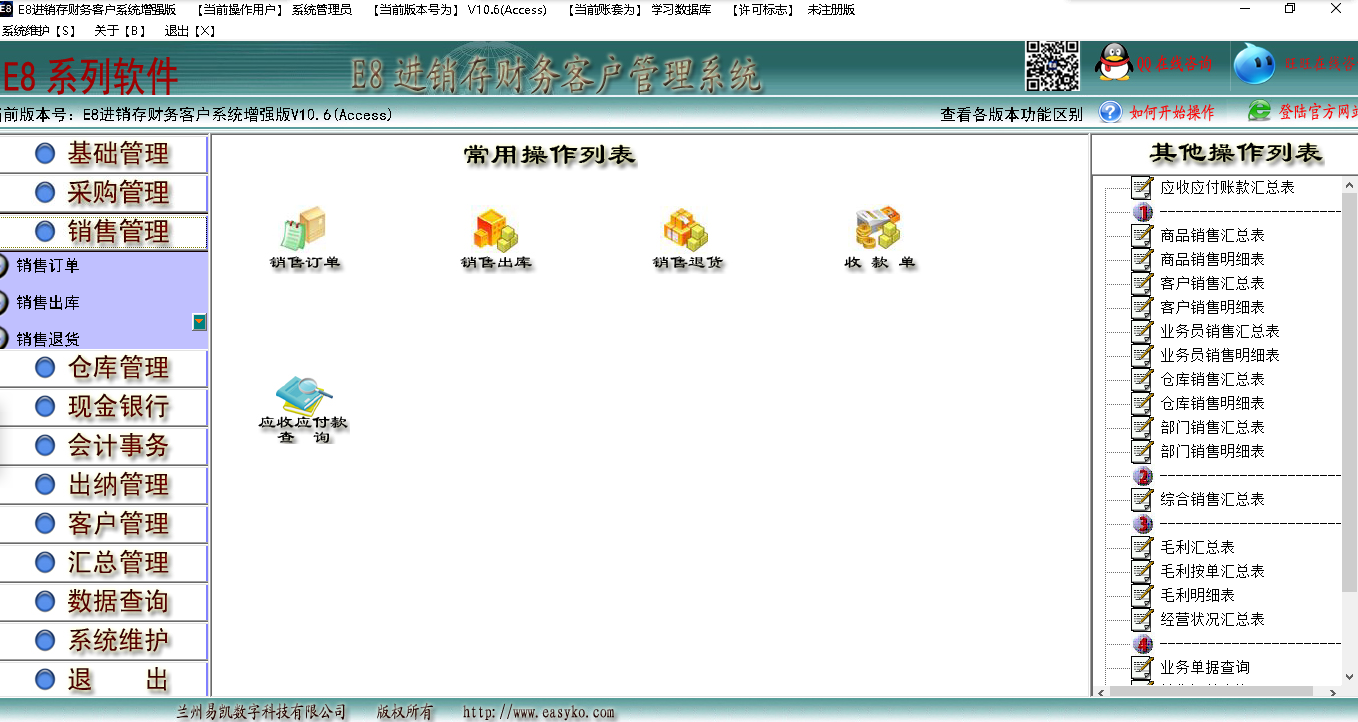This screenshot has width=1358, height=722.
Task: Open the 客户管理 sidebar module
Action: (103, 524)
